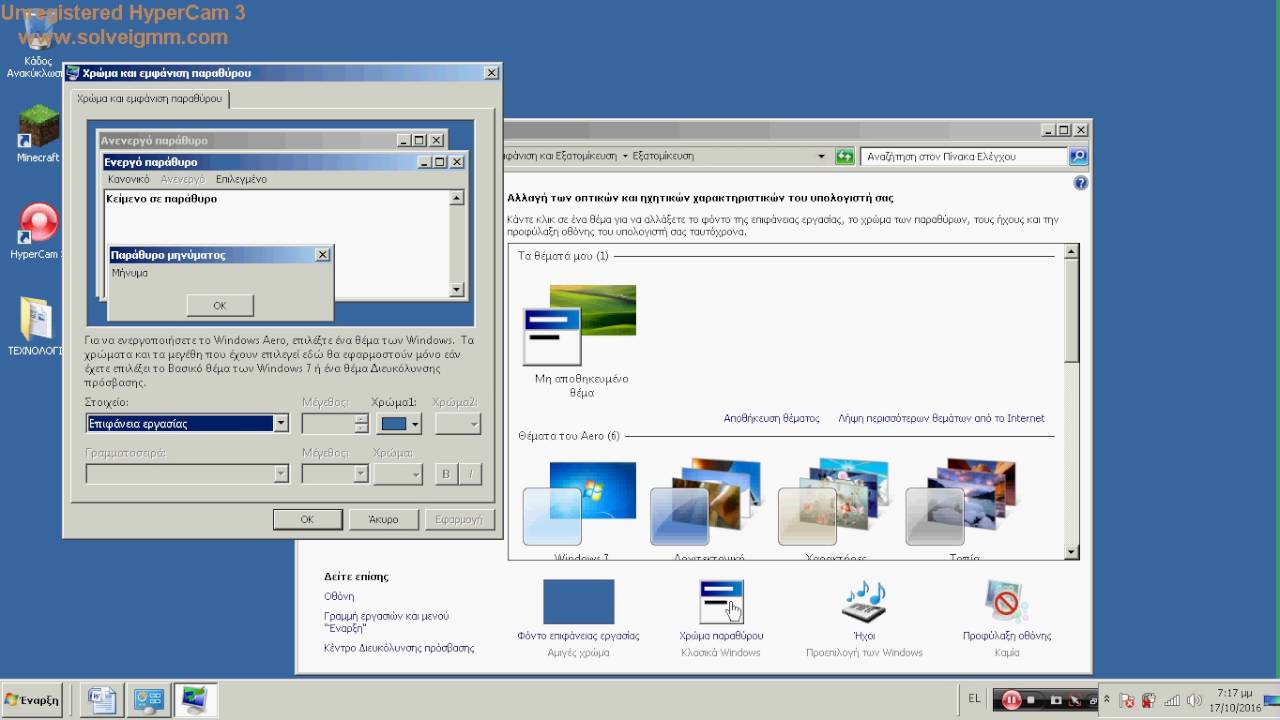This screenshot has height=720, width=1280.
Task: Open the Γραμματοσειρά font dropdown
Action: (187, 474)
